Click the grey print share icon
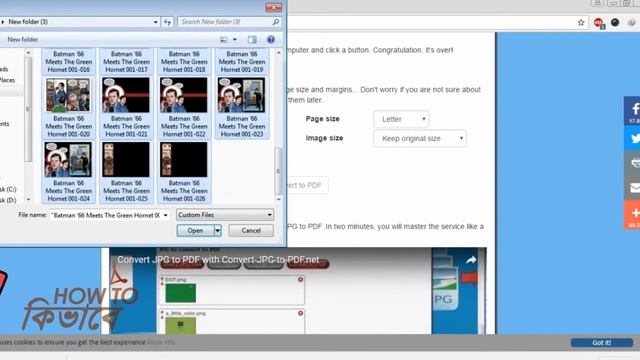 (633, 163)
